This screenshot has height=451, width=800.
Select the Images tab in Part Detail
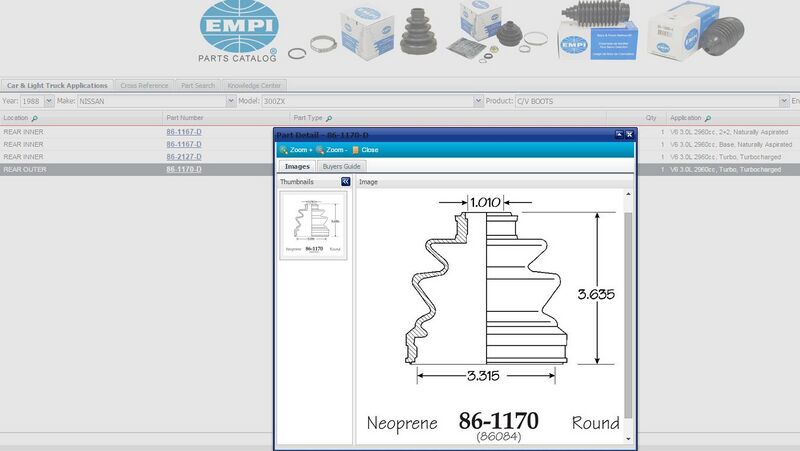click(x=297, y=166)
